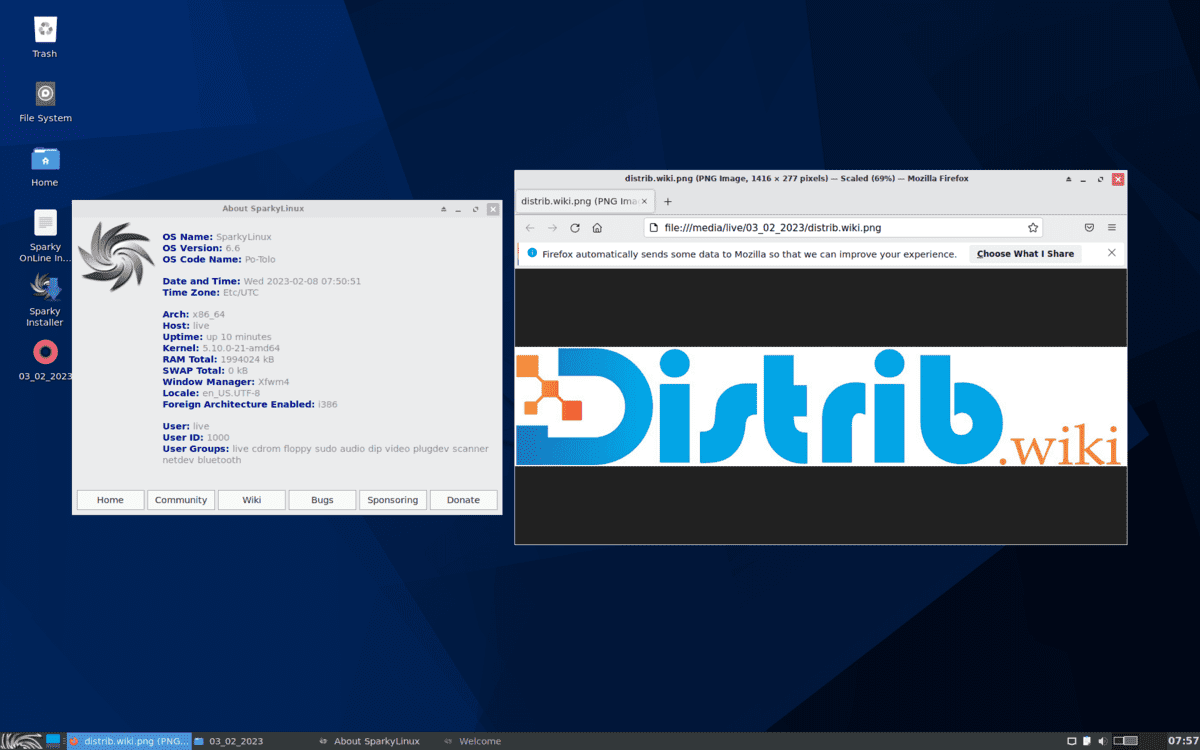Click the 'RAM Total: 1994024 kB' text
The height and width of the screenshot is (750, 1200).
(x=219, y=359)
